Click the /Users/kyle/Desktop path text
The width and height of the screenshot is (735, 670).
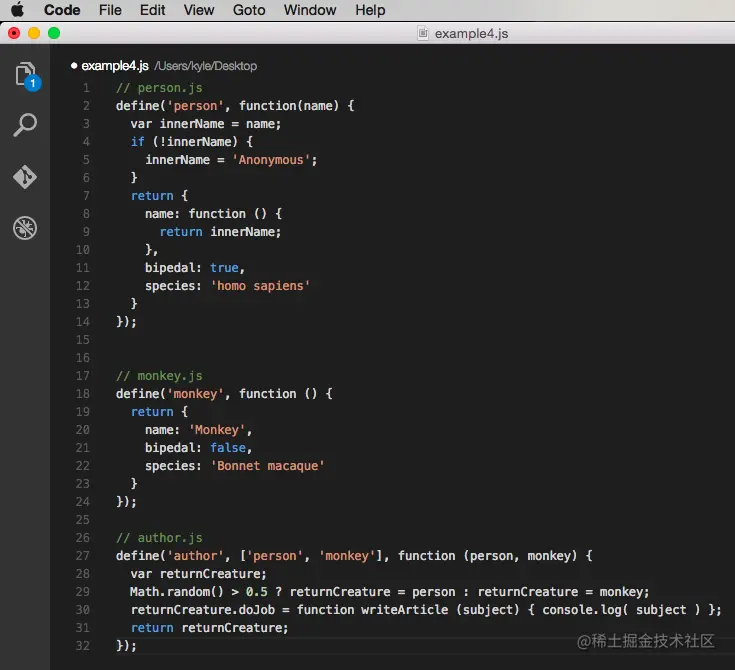coord(205,66)
